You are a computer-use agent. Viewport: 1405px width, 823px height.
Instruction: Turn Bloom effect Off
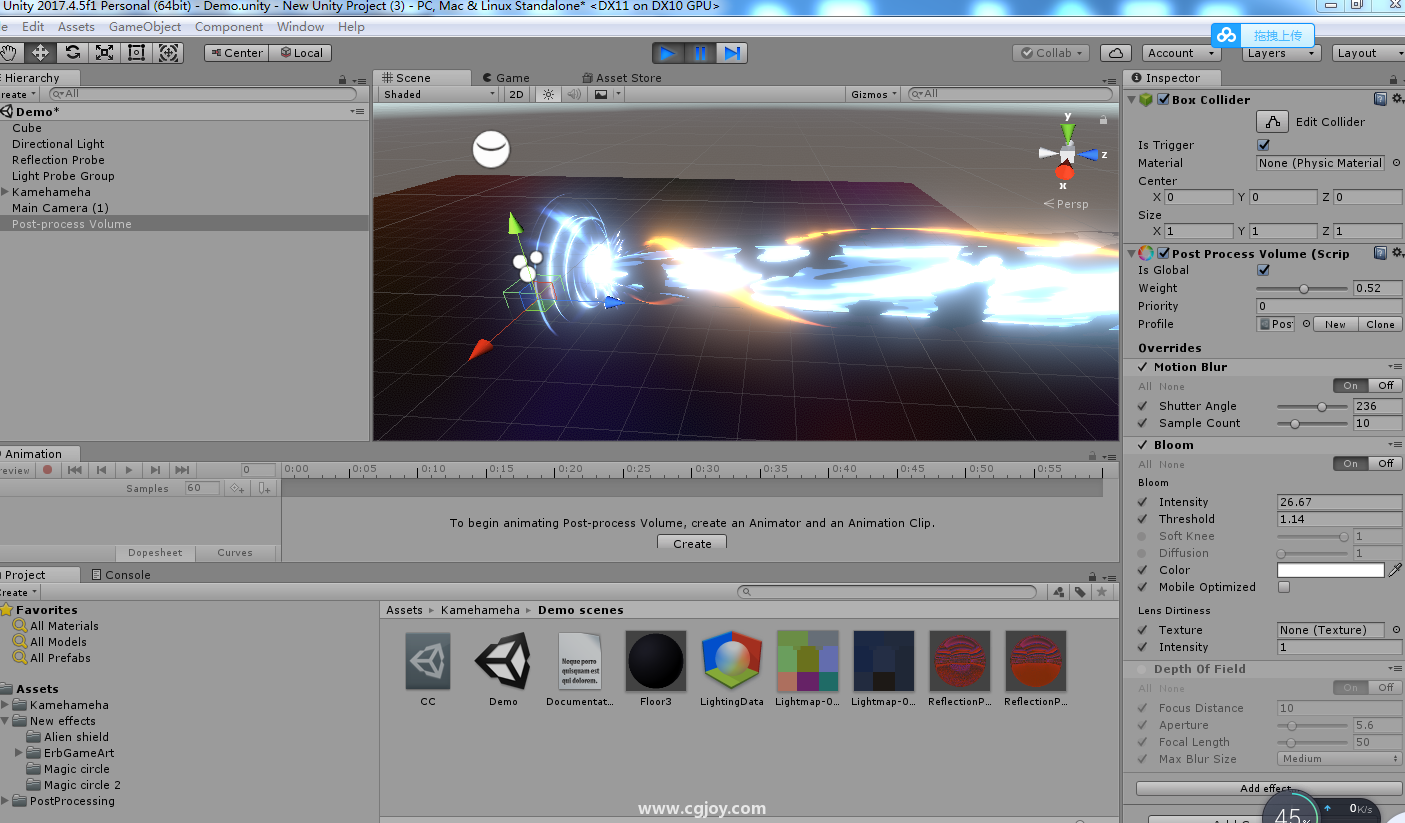tap(1385, 464)
